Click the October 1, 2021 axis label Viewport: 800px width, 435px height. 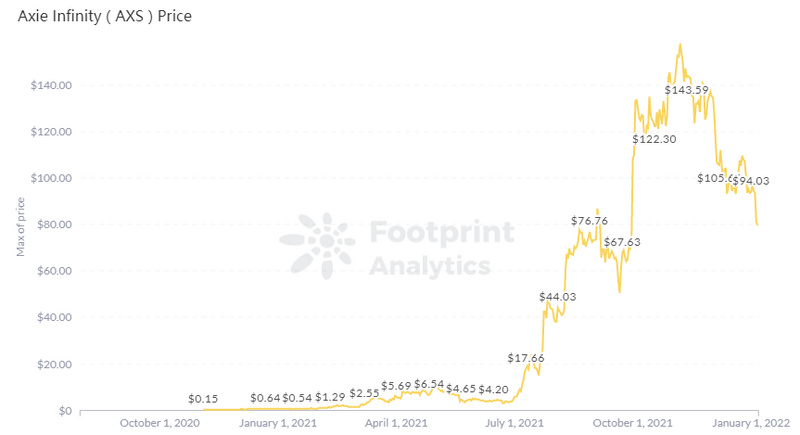632,423
